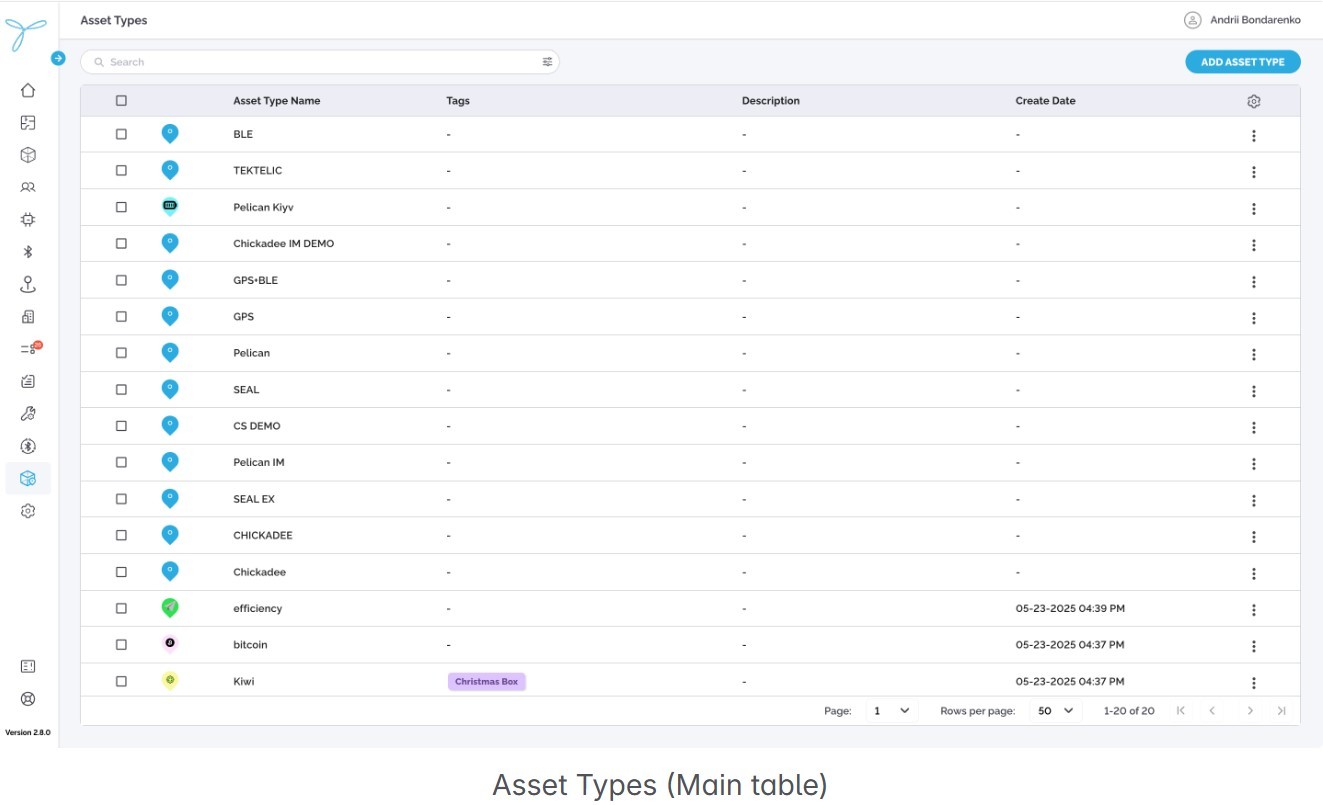The height and width of the screenshot is (805, 1323).
Task: Open the building icon in the sidebar
Action: click(28, 317)
